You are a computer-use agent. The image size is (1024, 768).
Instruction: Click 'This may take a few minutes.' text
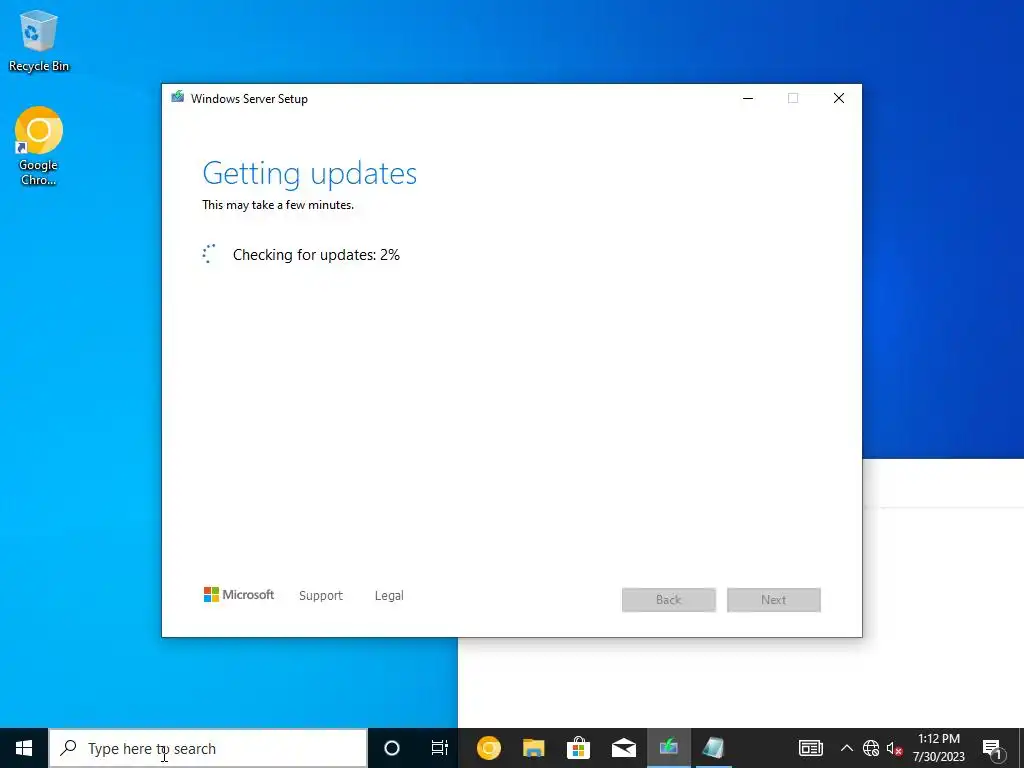tap(278, 204)
